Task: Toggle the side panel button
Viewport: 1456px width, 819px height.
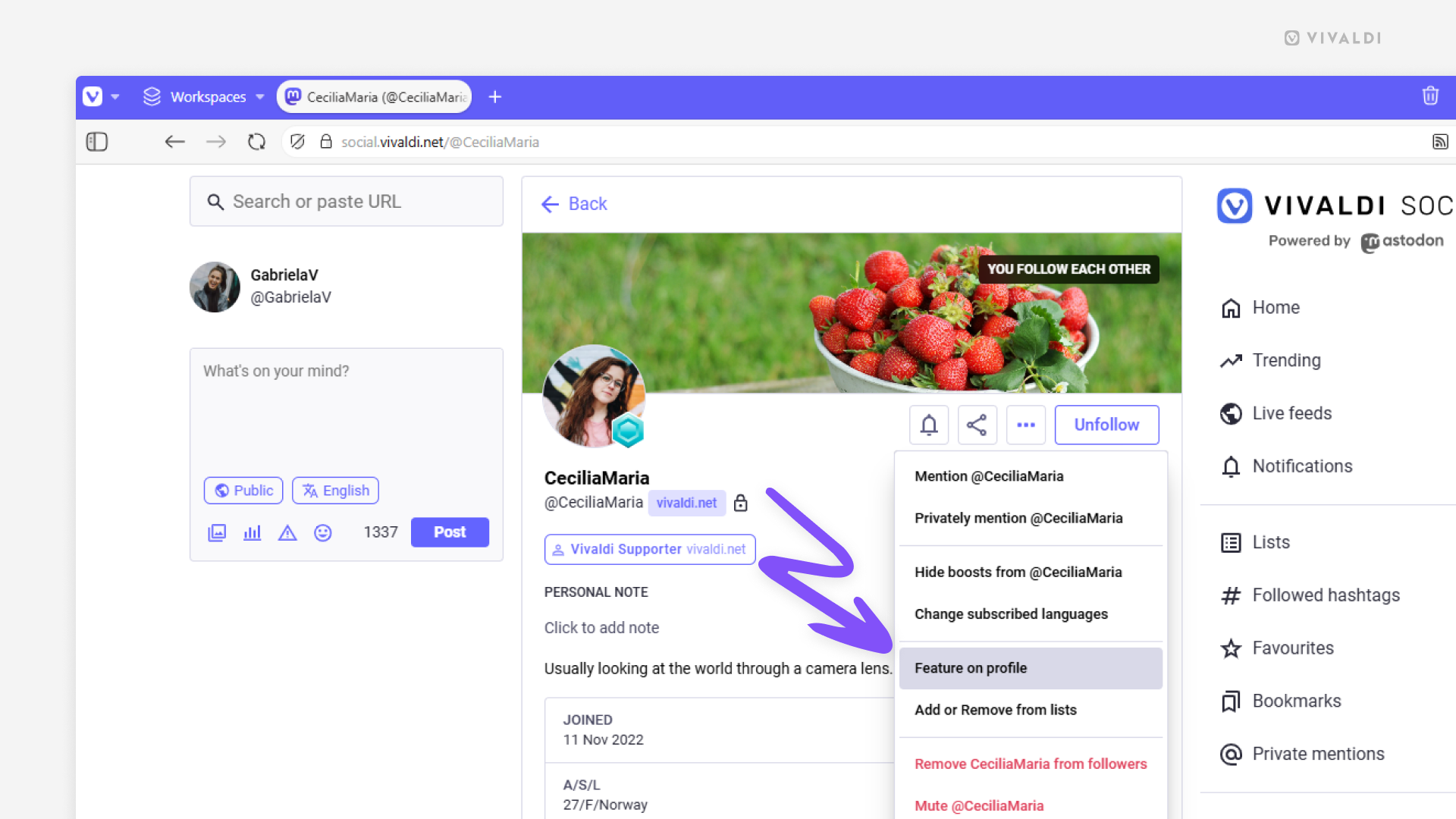Action: click(x=97, y=142)
